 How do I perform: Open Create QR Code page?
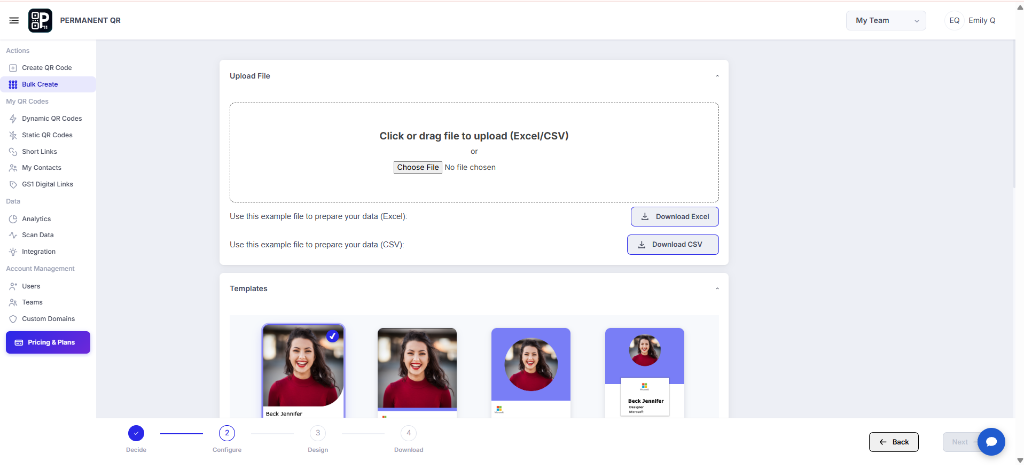[x=48, y=68]
